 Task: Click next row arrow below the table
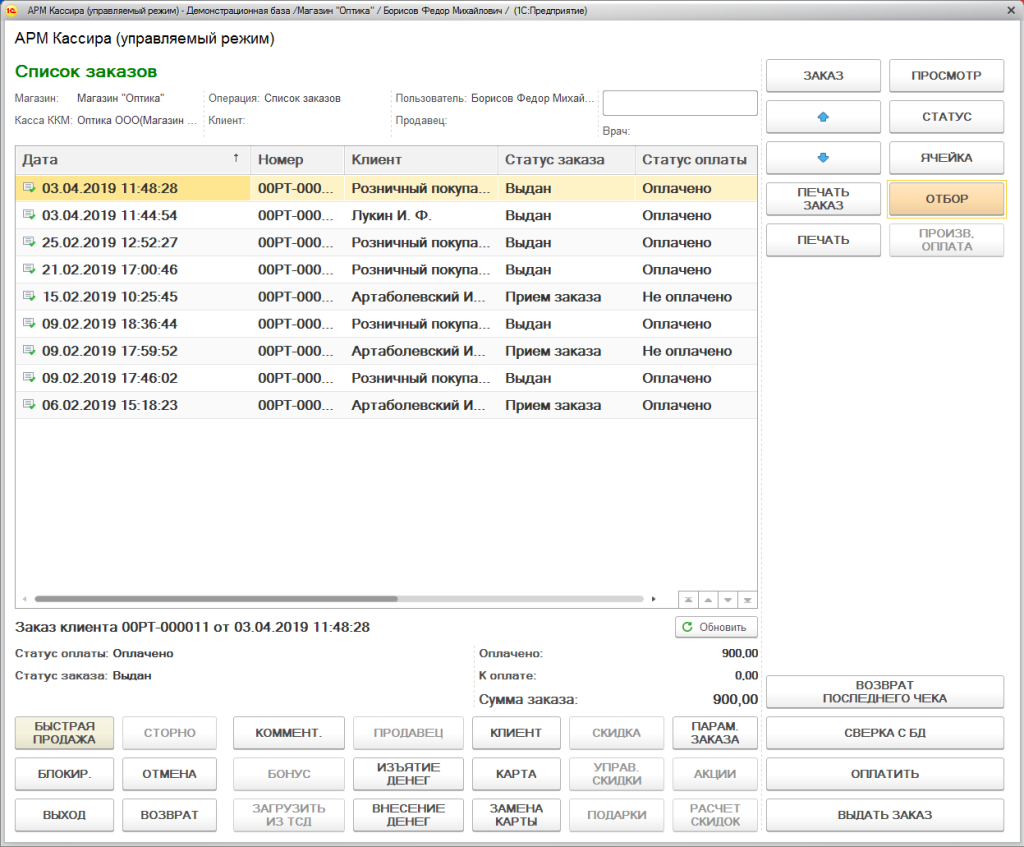click(727, 599)
